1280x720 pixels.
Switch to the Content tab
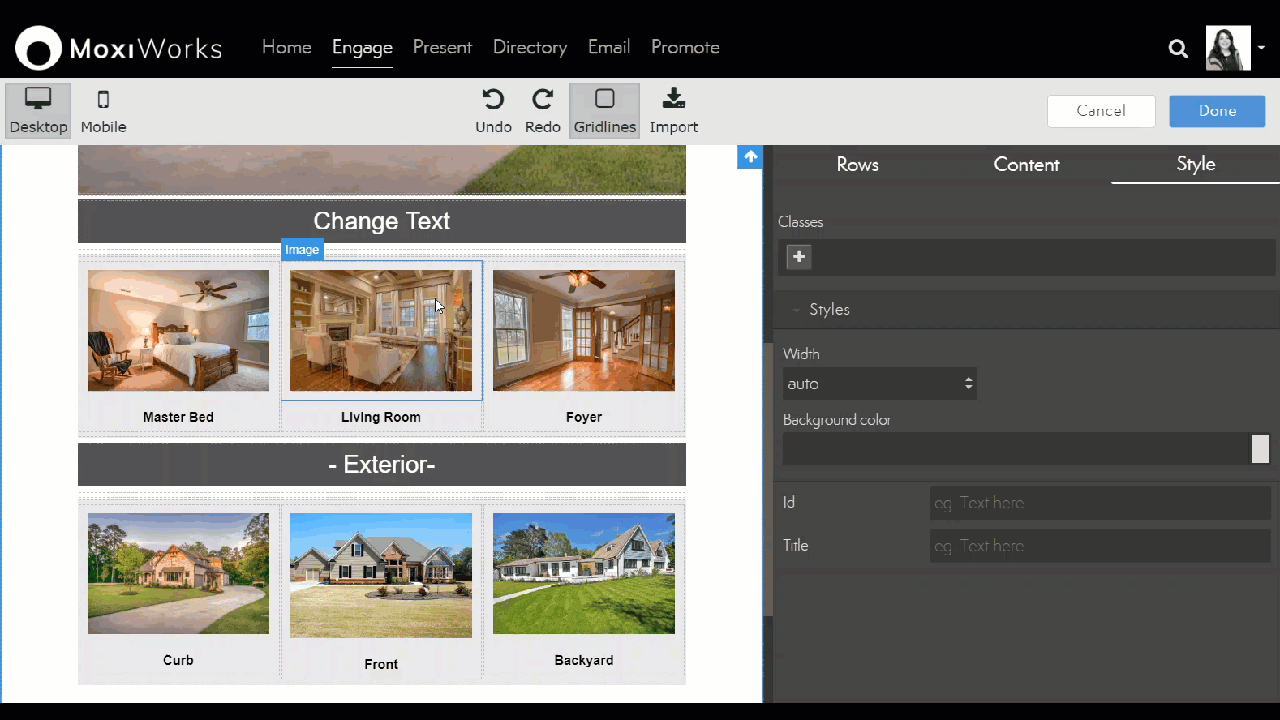click(x=1026, y=165)
